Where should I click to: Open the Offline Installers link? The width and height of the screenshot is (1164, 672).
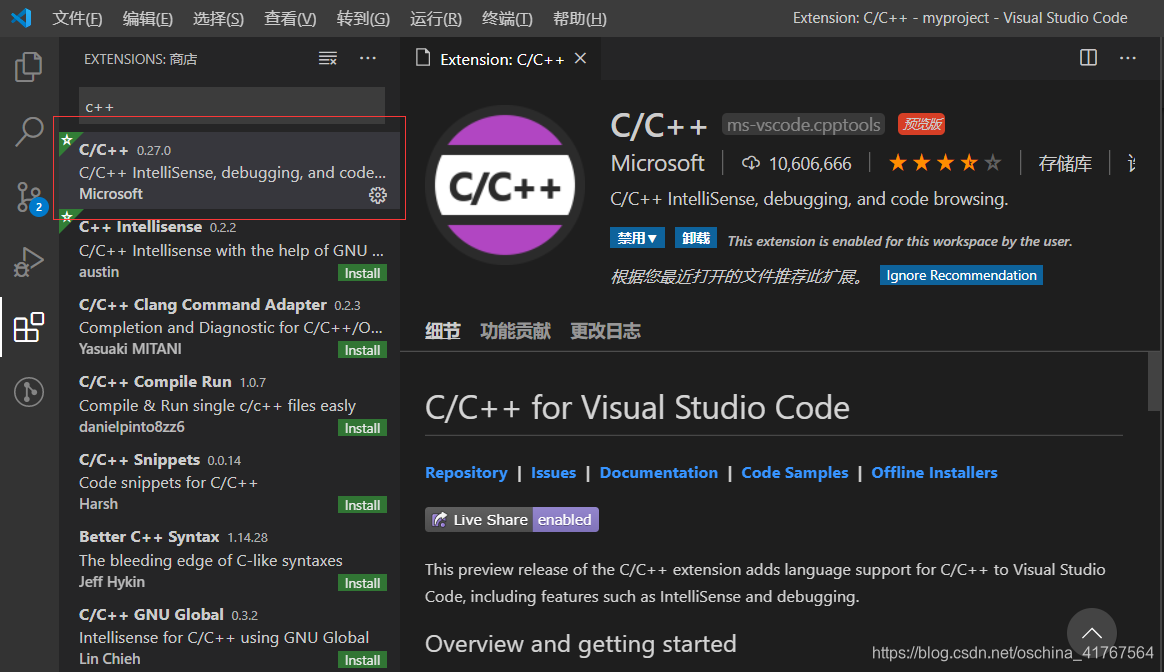(934, 473)
